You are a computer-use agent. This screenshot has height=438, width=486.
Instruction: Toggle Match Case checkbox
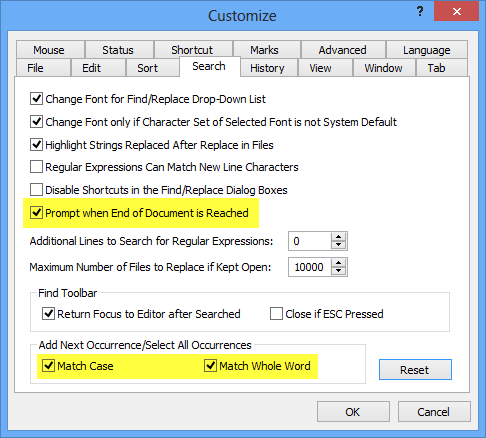coord(48,366)
